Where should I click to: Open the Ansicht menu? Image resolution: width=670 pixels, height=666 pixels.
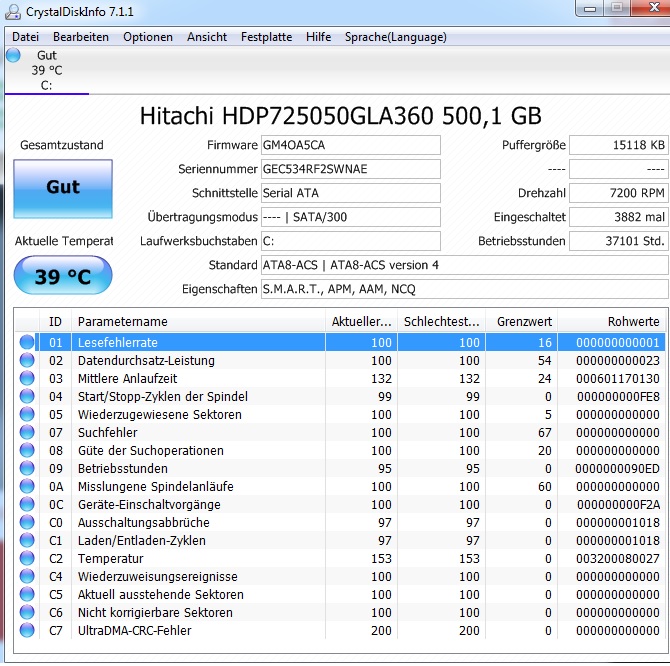click(207, 37)
